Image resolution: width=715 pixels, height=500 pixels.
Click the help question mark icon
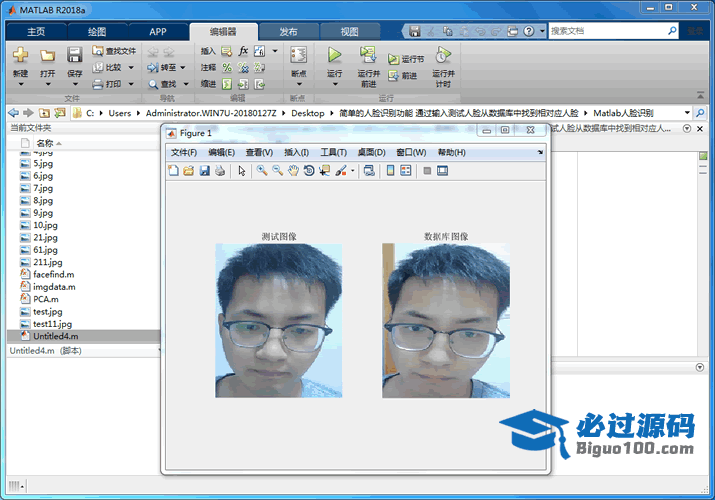(528, 31)
